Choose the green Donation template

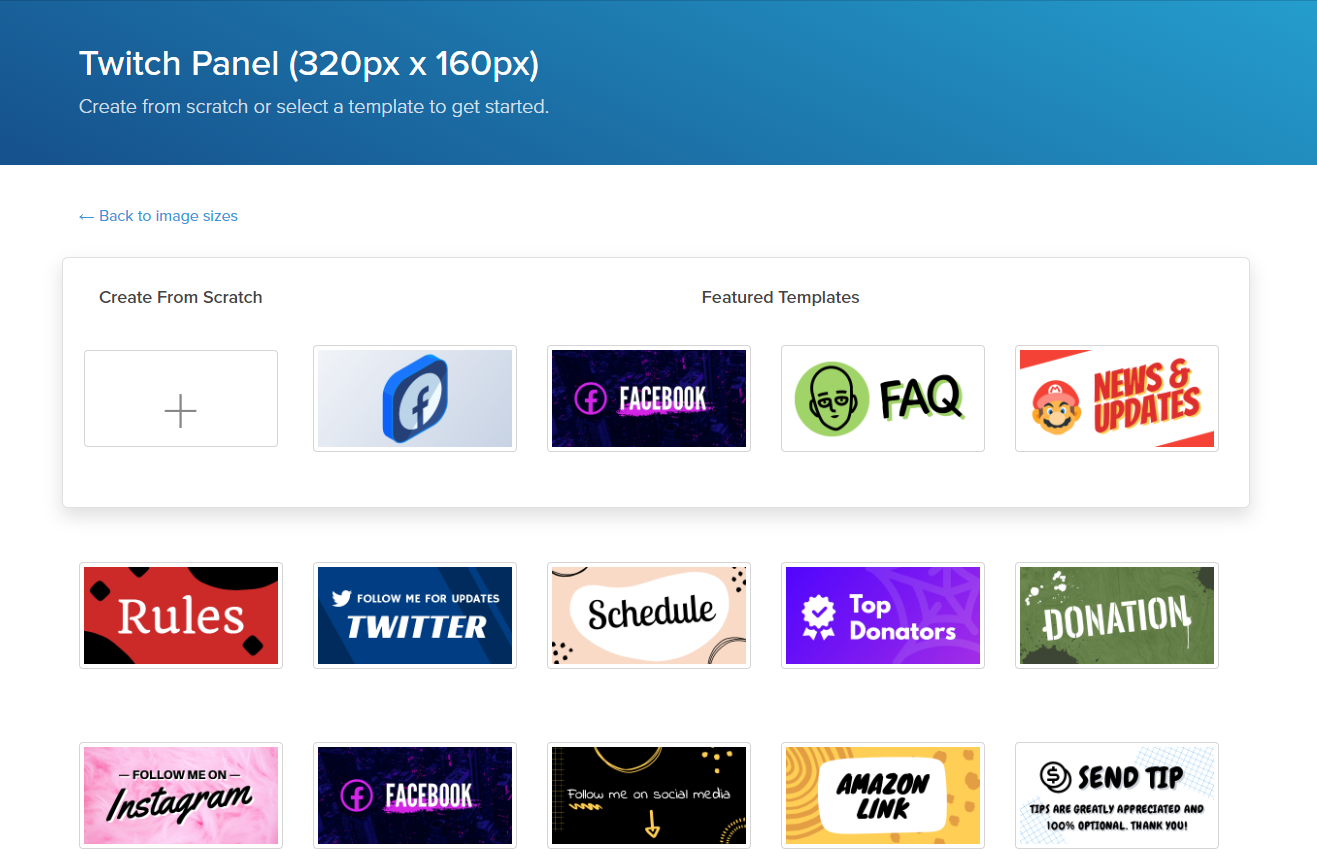coord(1116,615)
